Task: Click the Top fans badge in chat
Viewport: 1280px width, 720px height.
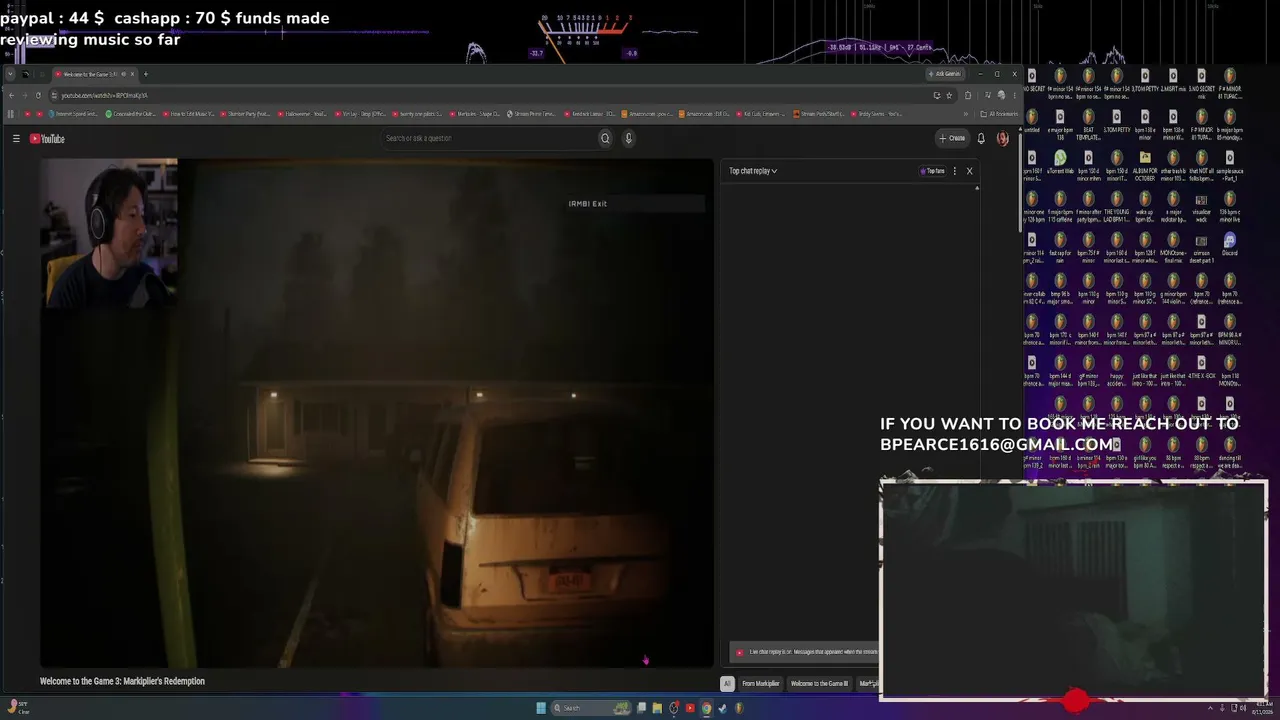Action: coord(932,171)
